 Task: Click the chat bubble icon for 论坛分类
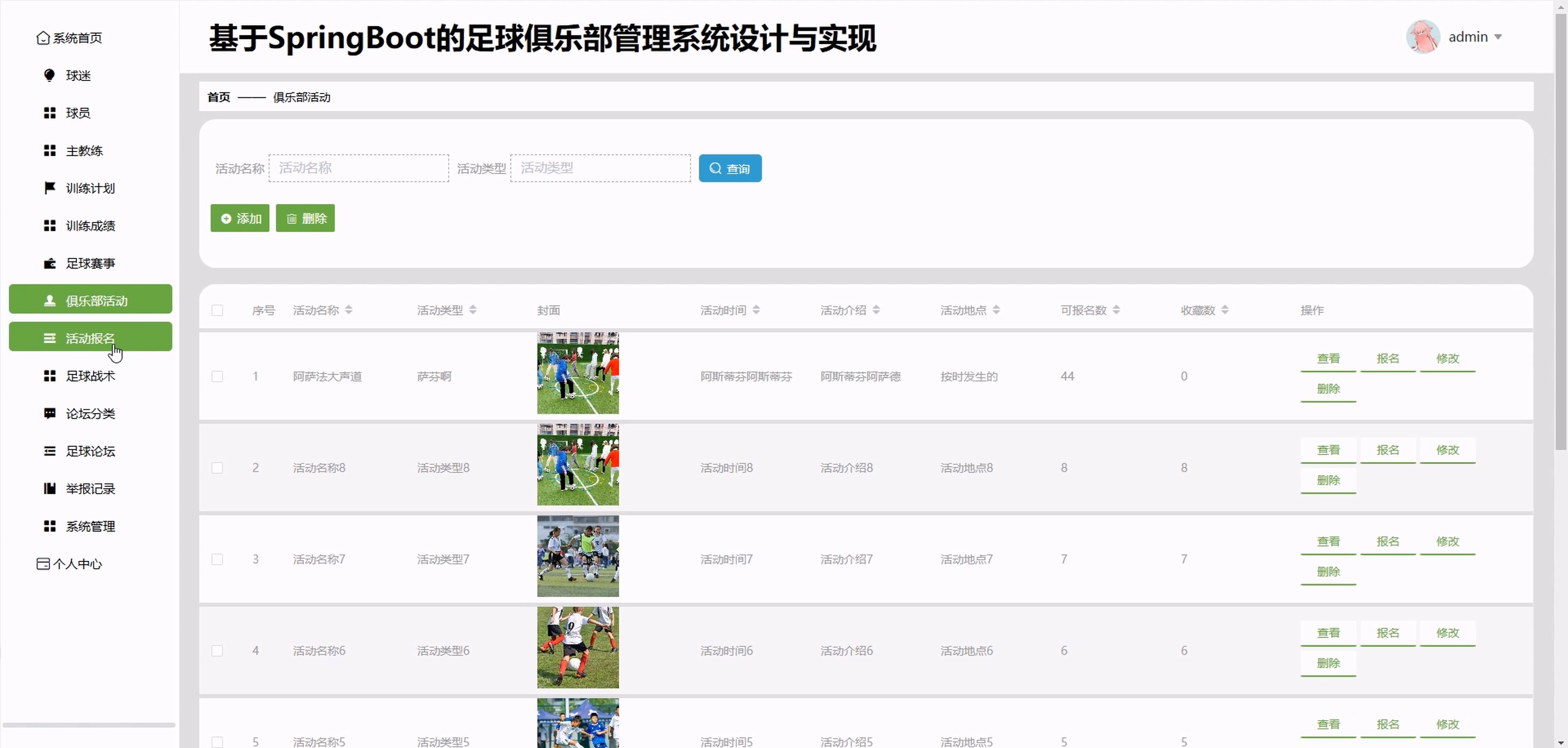pos(49,413)
